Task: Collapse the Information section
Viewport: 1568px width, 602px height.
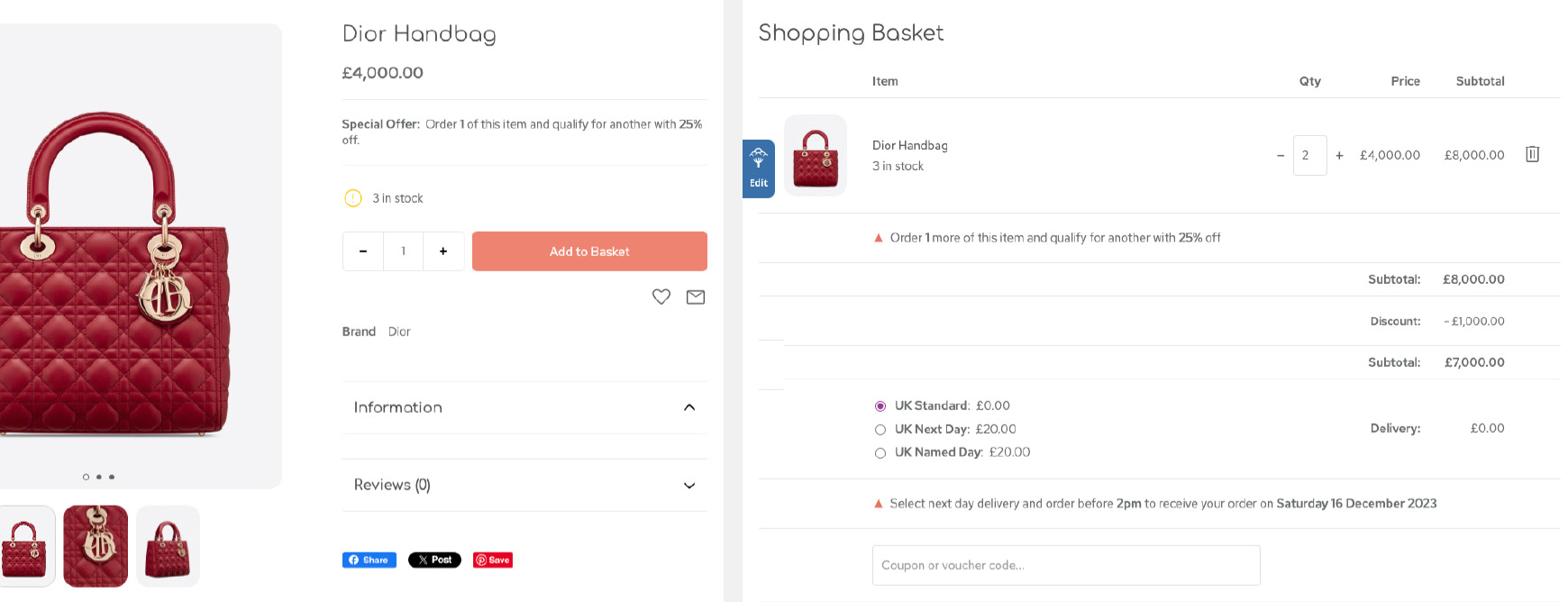Action: pos(524,407)
